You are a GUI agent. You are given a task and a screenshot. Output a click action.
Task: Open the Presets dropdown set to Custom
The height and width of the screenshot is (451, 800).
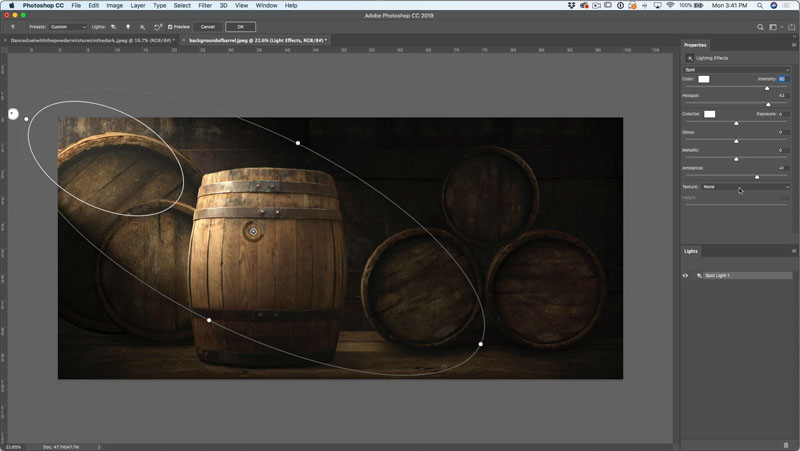tap(67, 27)
